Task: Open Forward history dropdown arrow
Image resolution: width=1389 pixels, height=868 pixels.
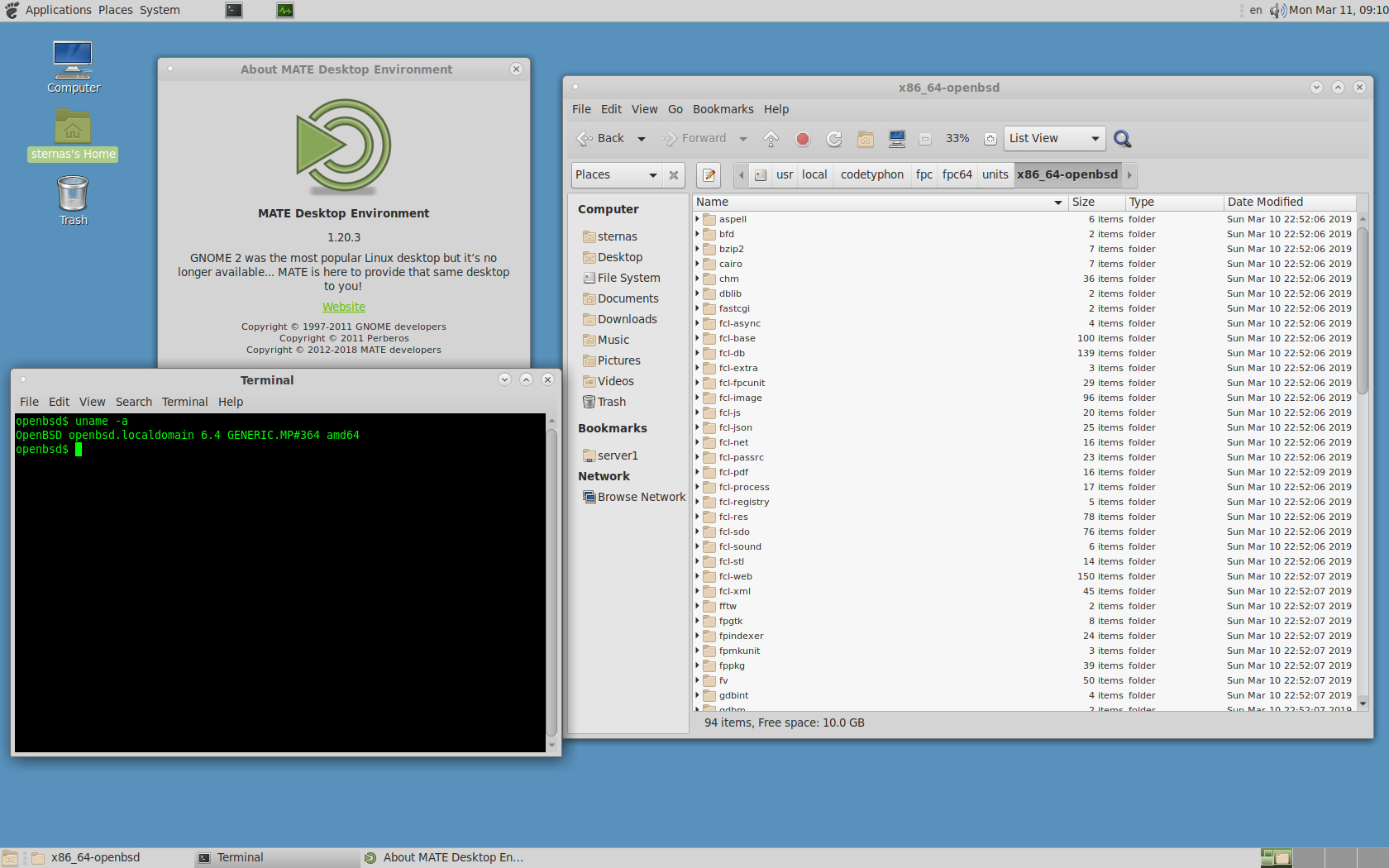Action: 743,139
